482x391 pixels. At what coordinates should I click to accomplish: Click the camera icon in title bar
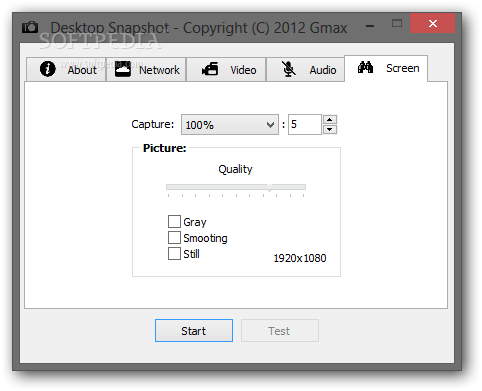[30, 27]
